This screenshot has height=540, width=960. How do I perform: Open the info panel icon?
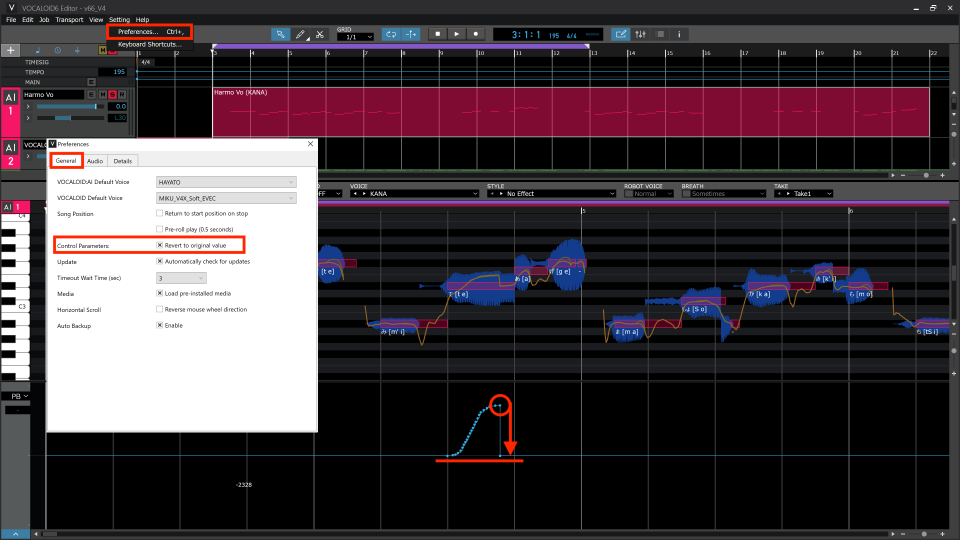[679, 34]
